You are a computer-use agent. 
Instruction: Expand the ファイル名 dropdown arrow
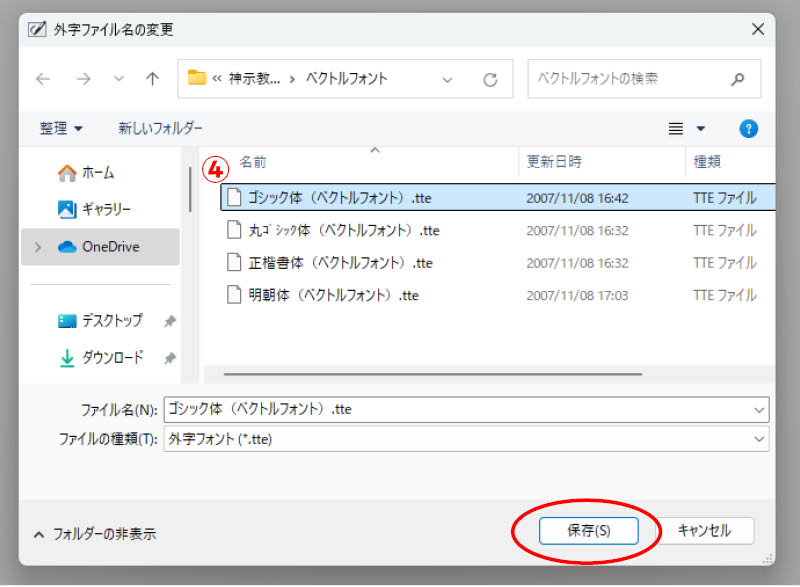click(759, 410)
